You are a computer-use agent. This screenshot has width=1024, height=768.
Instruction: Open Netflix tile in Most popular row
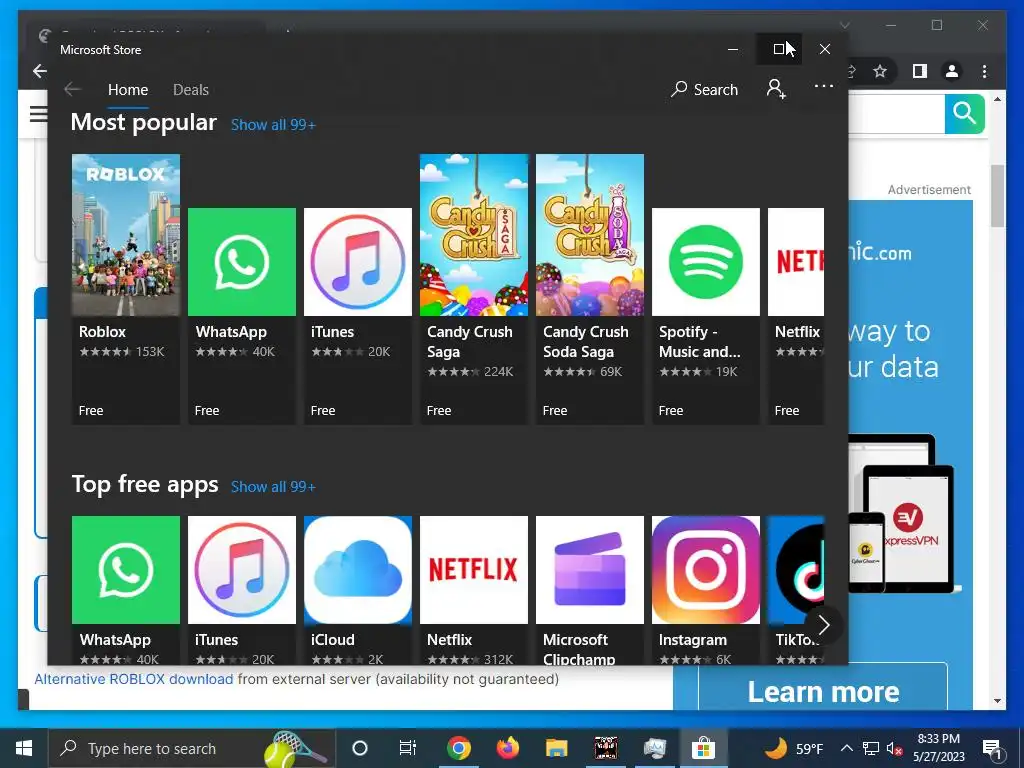point(796,316)
